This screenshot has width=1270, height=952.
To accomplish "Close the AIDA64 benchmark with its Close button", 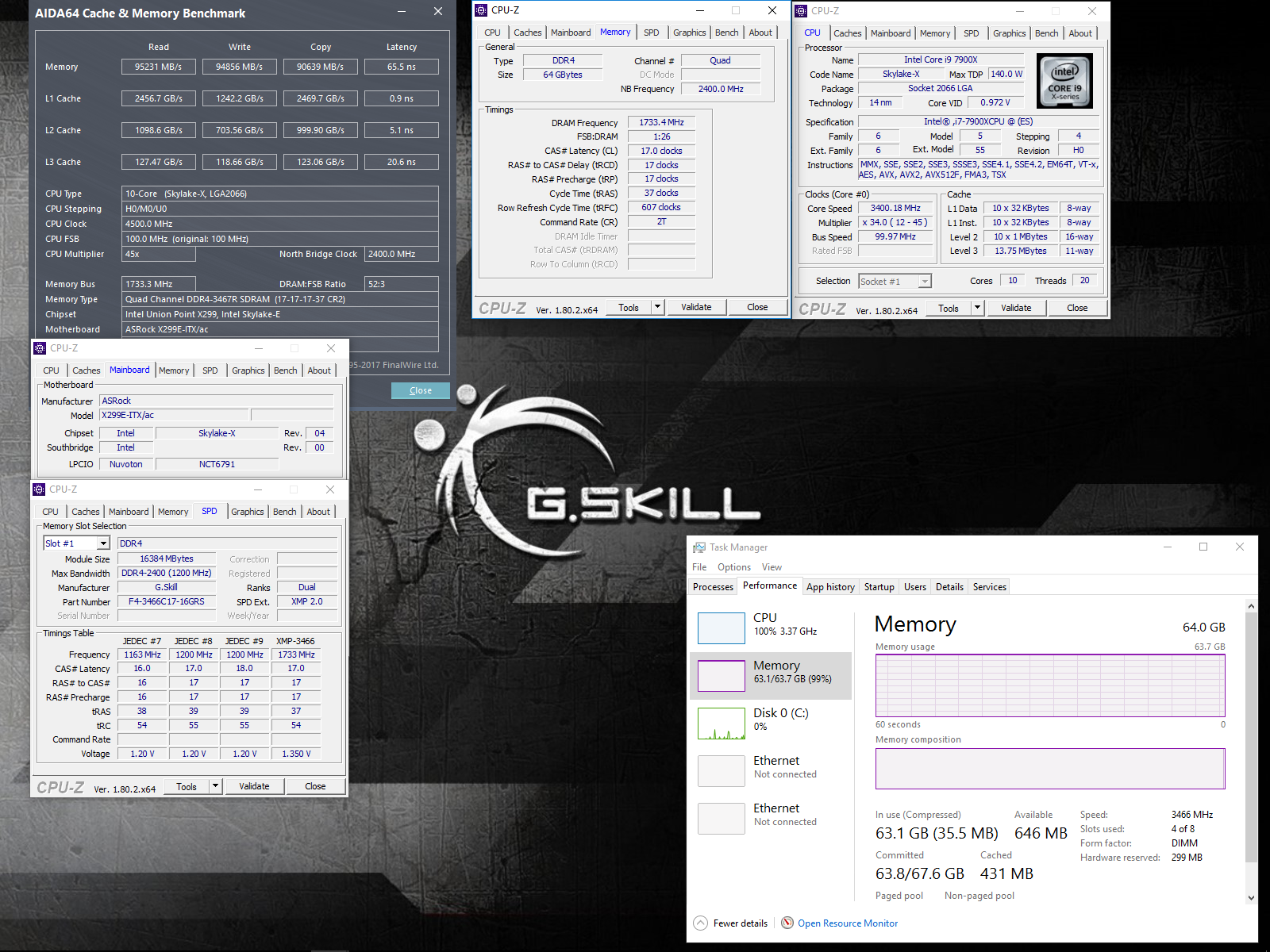I will [420, 390].
